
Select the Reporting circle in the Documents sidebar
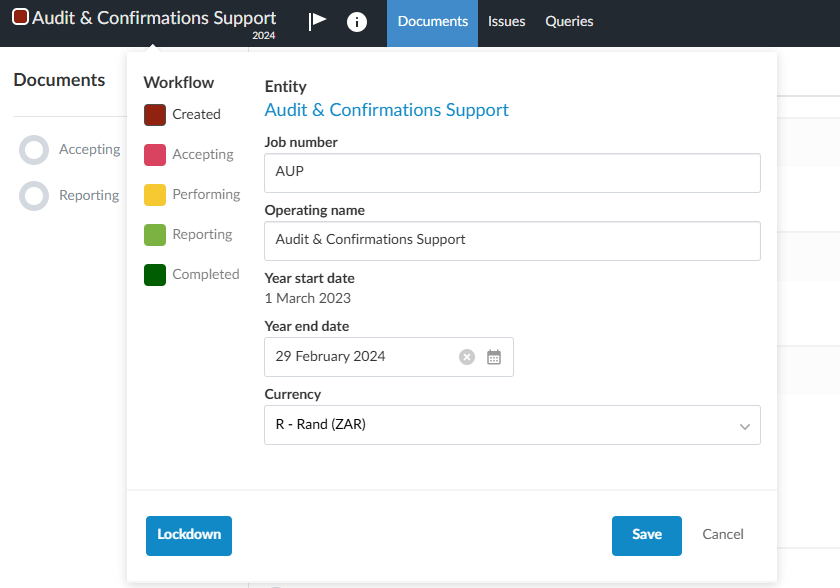pyautogui.click(x=35, y=196)
